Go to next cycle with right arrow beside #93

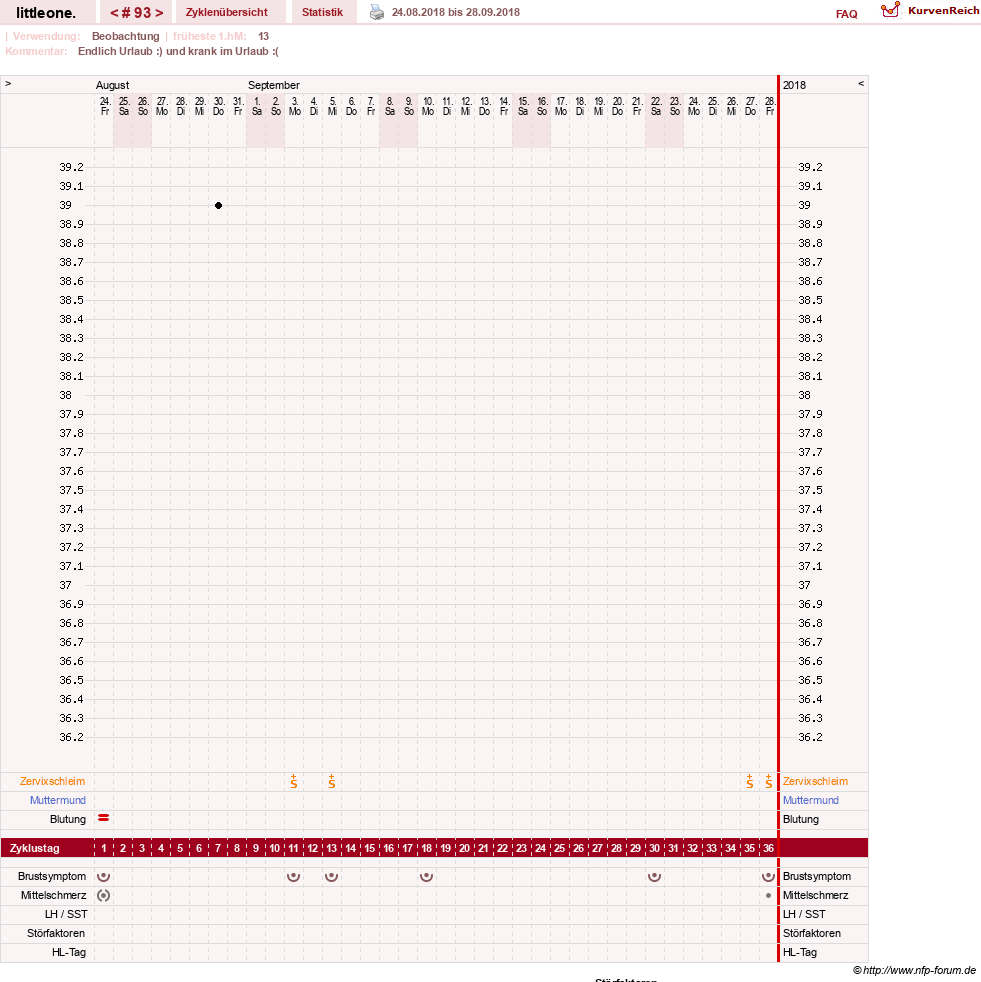(159, 13)
